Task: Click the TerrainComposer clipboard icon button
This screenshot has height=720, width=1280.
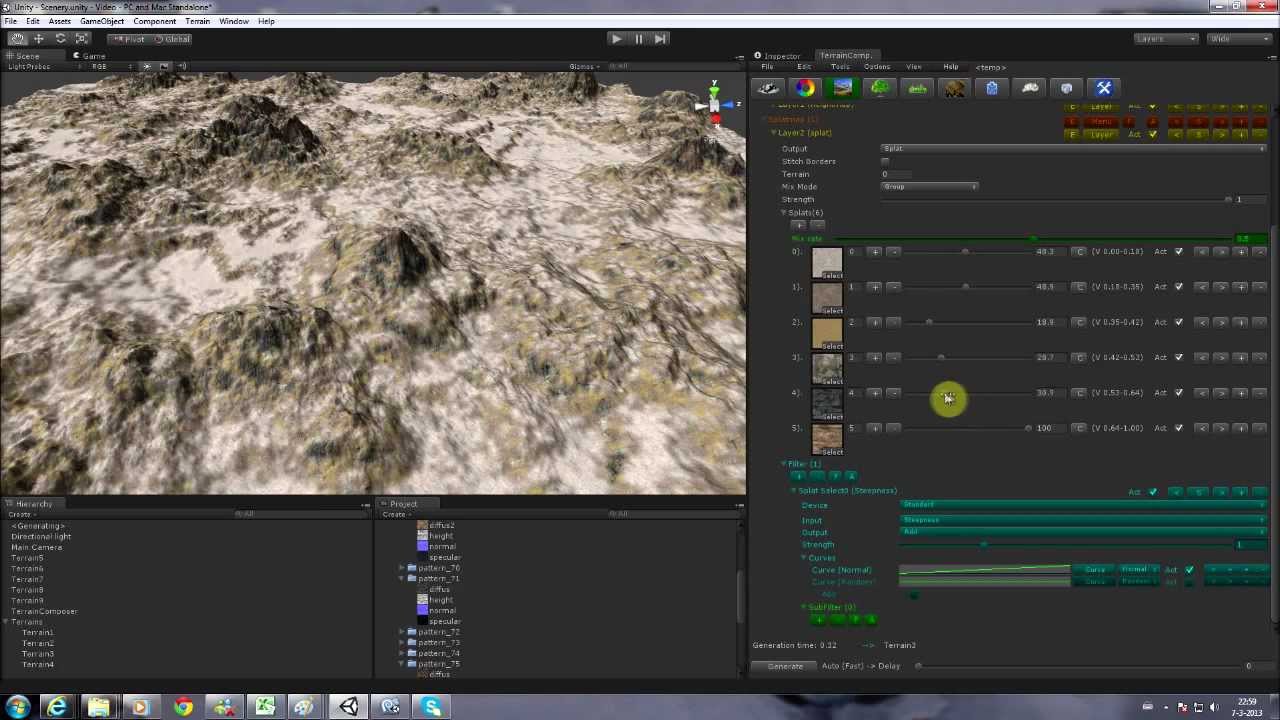Action: pyautogui.click(x=992, y=88)
